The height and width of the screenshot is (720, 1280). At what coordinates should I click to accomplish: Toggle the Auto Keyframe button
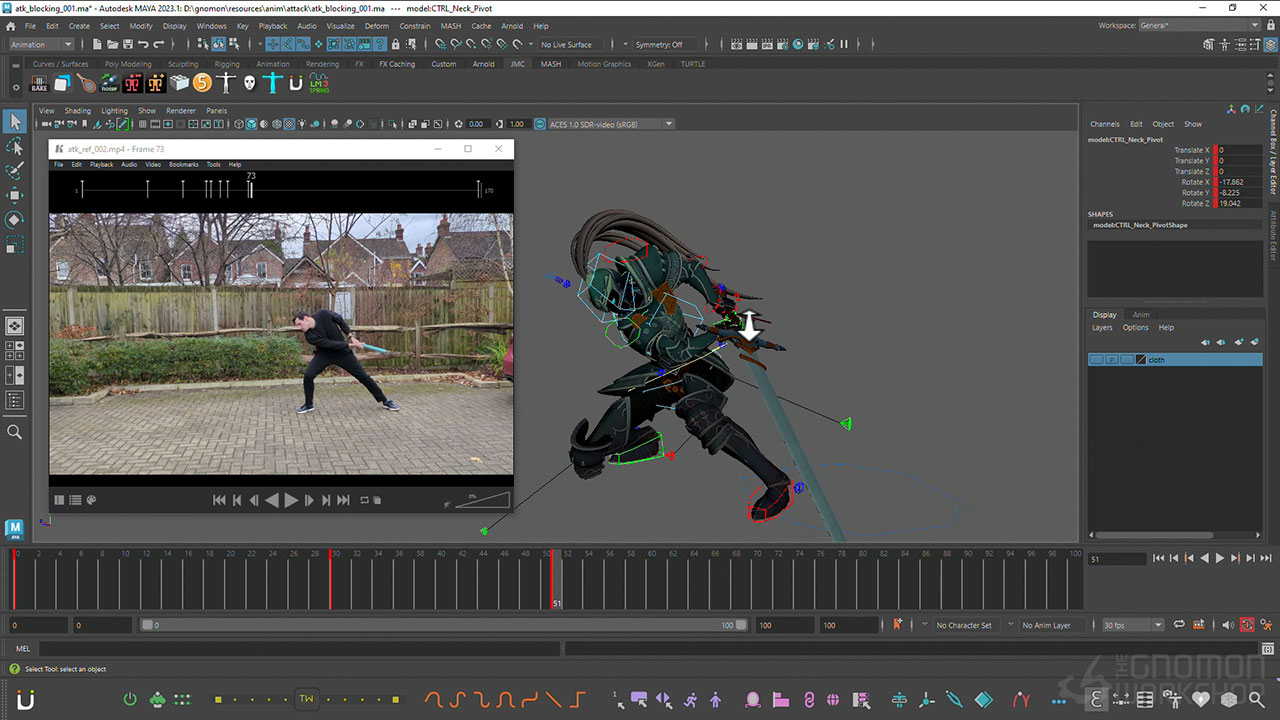[x=1247, y=625]
